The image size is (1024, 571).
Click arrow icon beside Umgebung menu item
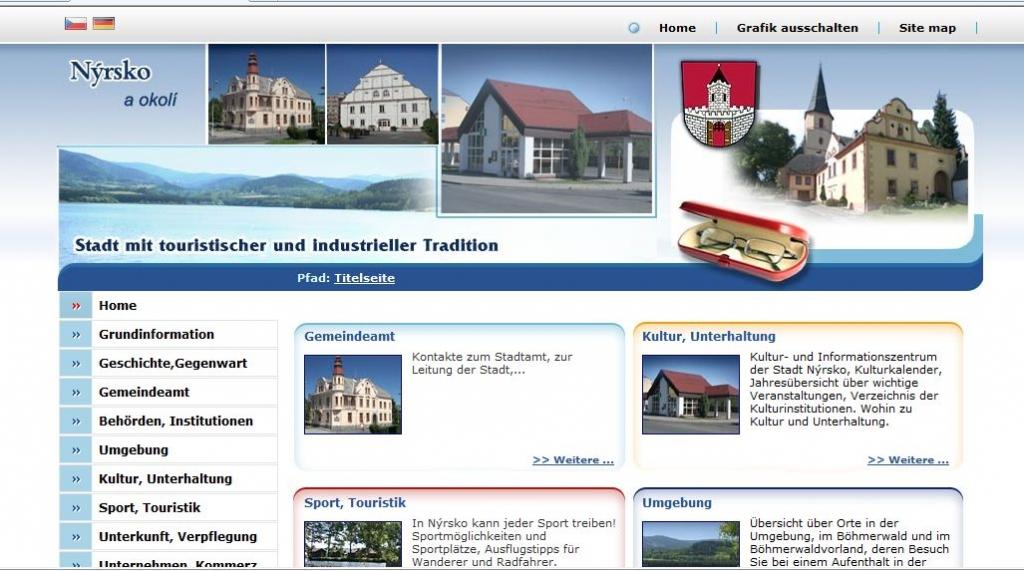coord(76,450)
